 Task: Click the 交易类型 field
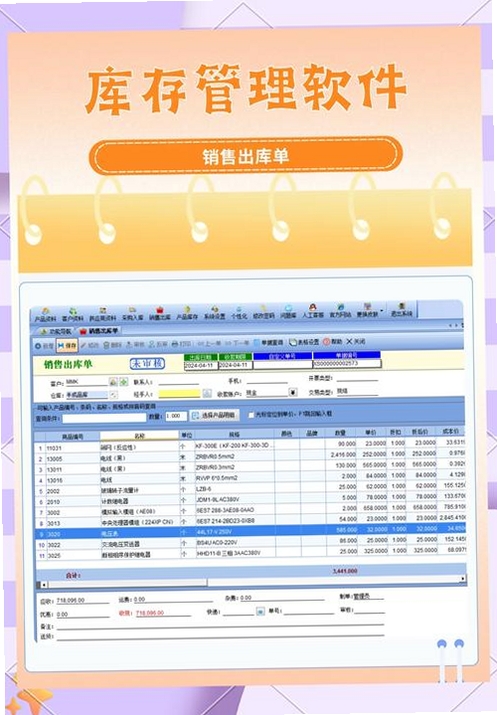pyautogui.click(x=357, y=391)
